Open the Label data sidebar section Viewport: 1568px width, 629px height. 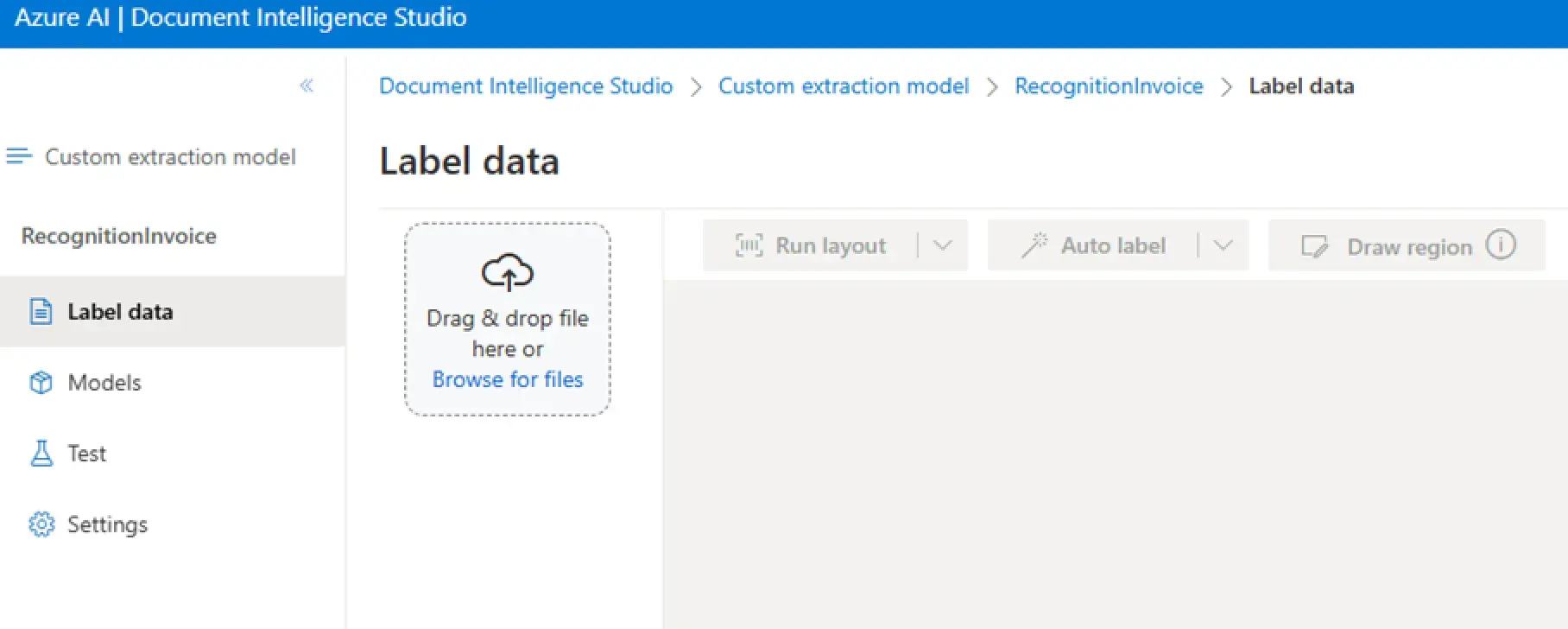click(173, 311)
